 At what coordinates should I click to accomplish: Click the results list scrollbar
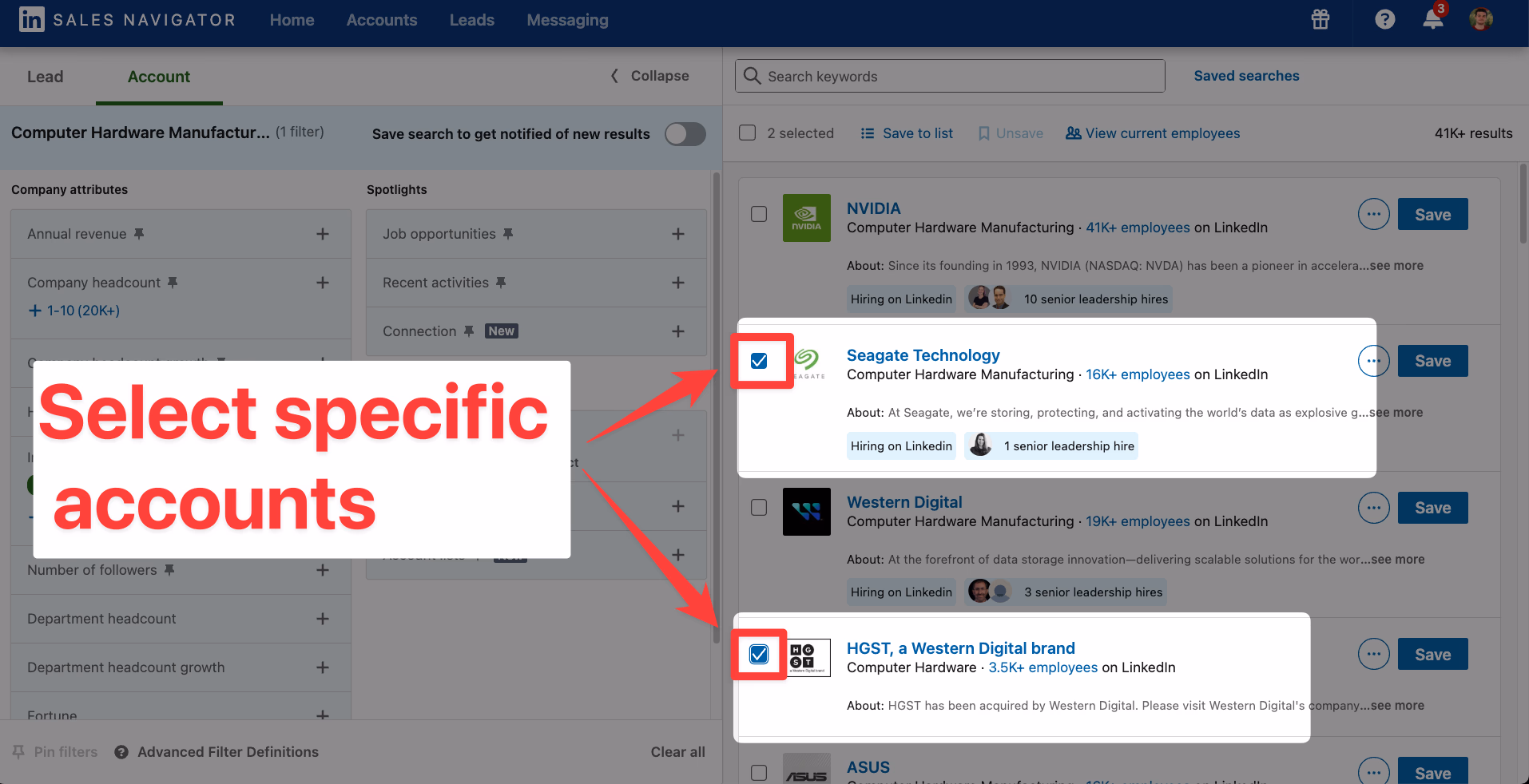click(1523, 203)
